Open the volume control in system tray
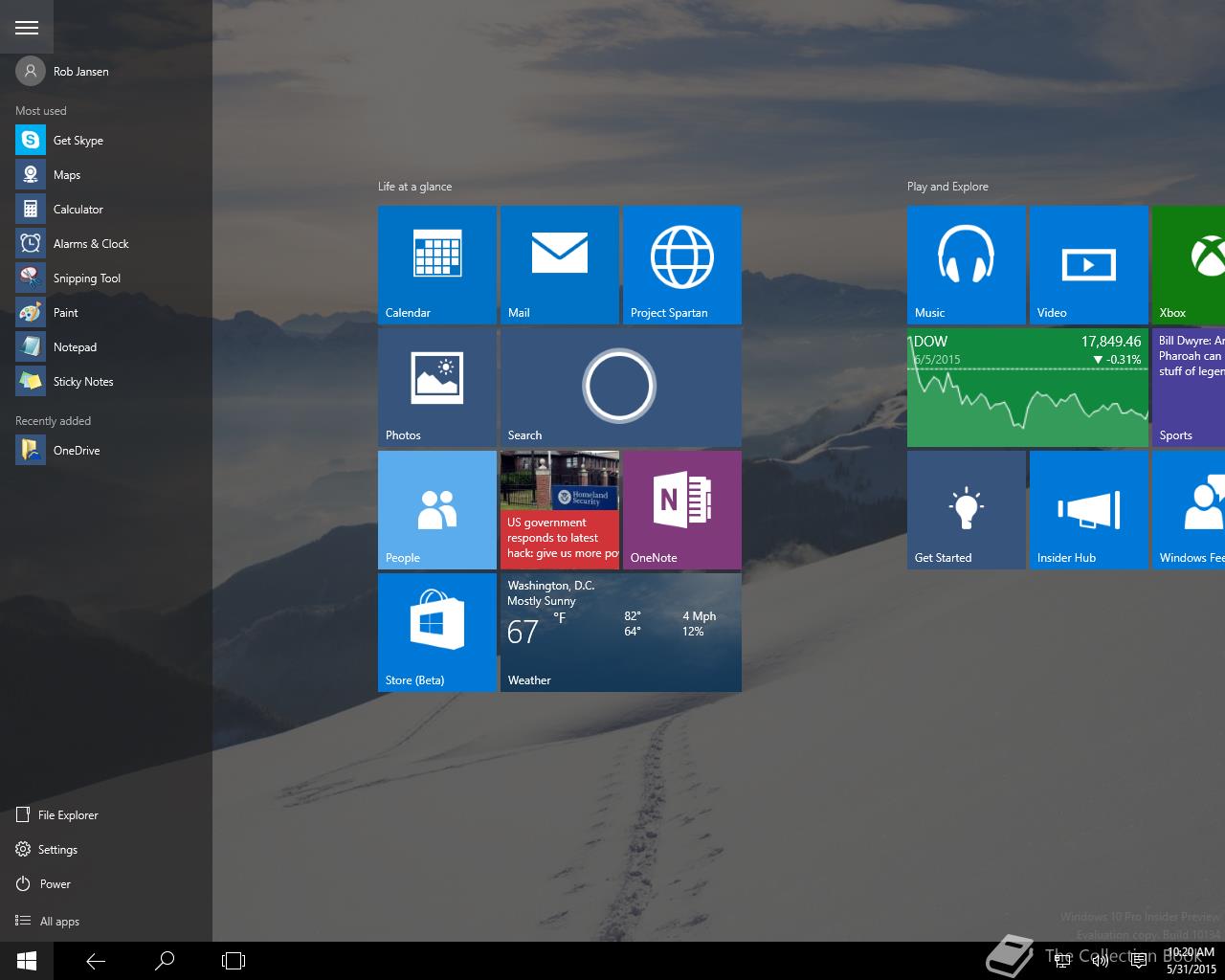The width and height of the screenshot is (1225, 980). [x=1101, y=962]
